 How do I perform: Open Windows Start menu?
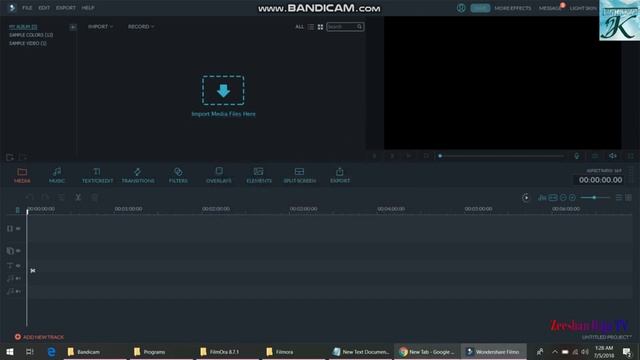[10, 352]
